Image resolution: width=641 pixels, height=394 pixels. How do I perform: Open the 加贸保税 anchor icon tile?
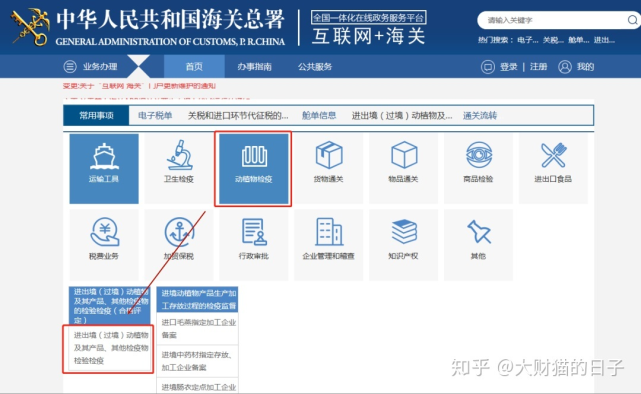(x=179, y=244)
